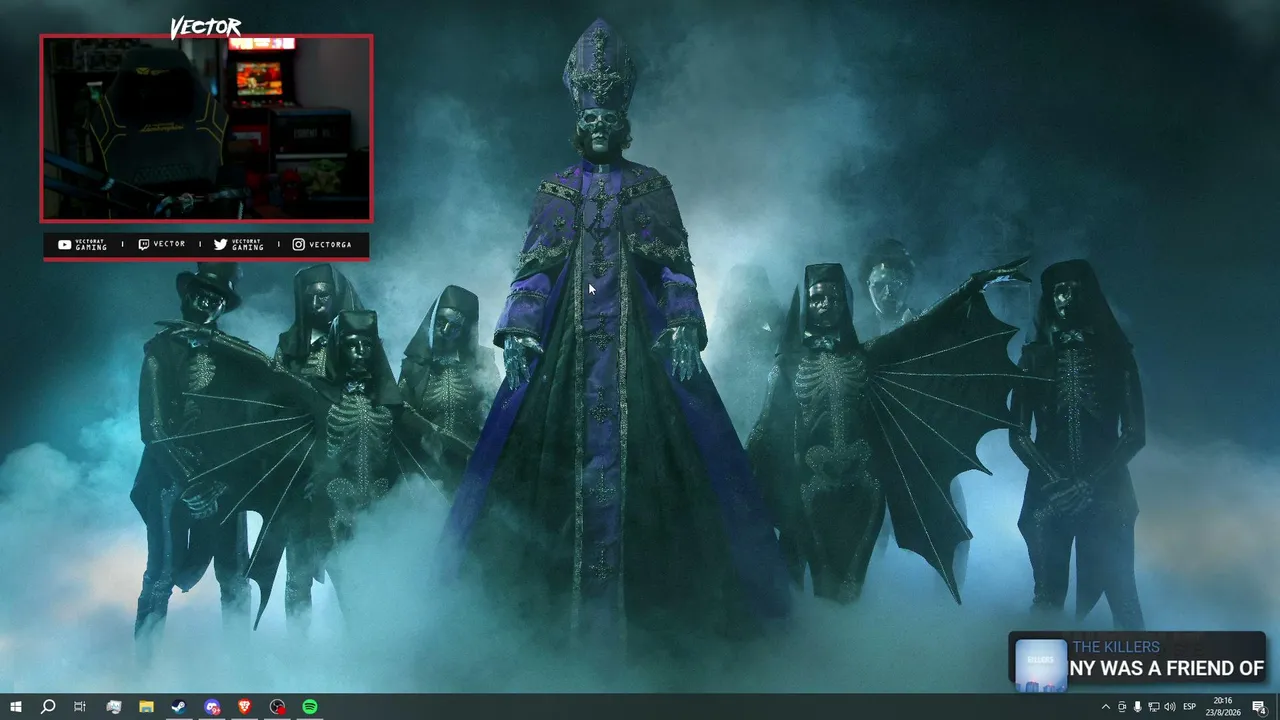Screen dimensions: 1280x720
Task: Open the notification center with 4 alerts
Action: 1260,707
